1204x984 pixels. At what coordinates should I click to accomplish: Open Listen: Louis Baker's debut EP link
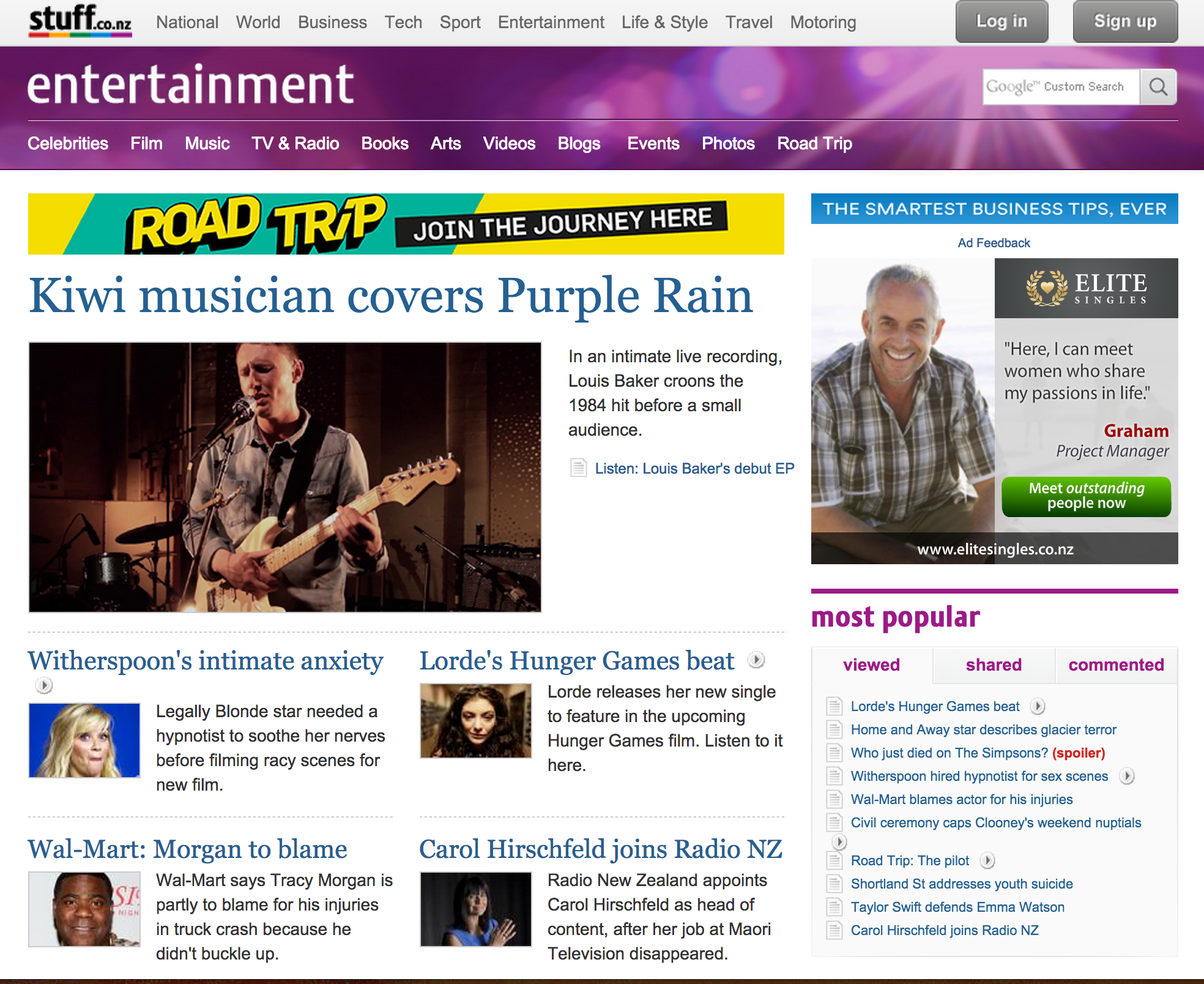(x=694, y=468)
